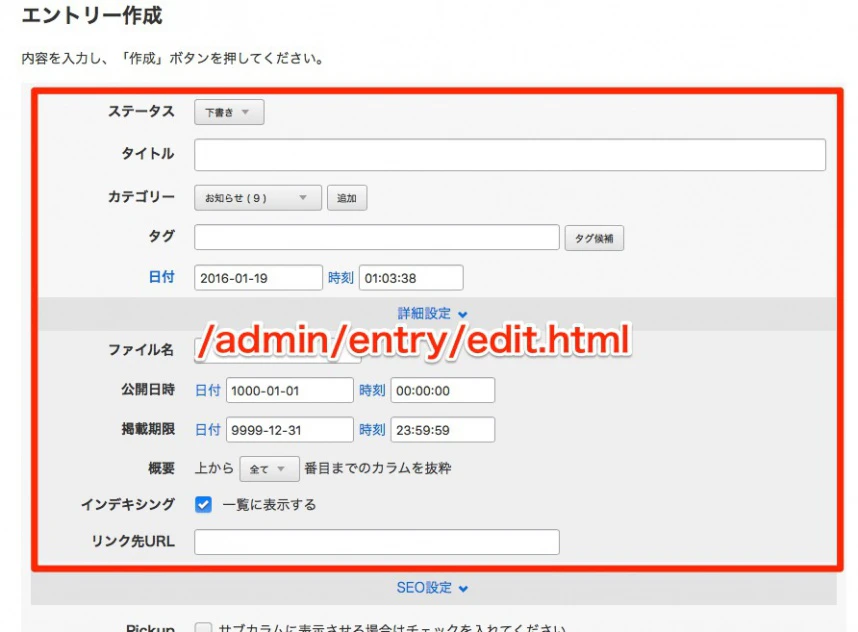Image resolution: width=858 pixels, height=632 pixels.
Task: Click the 公開日時 time field showing 00:00:00
Action: coord(443,390)
